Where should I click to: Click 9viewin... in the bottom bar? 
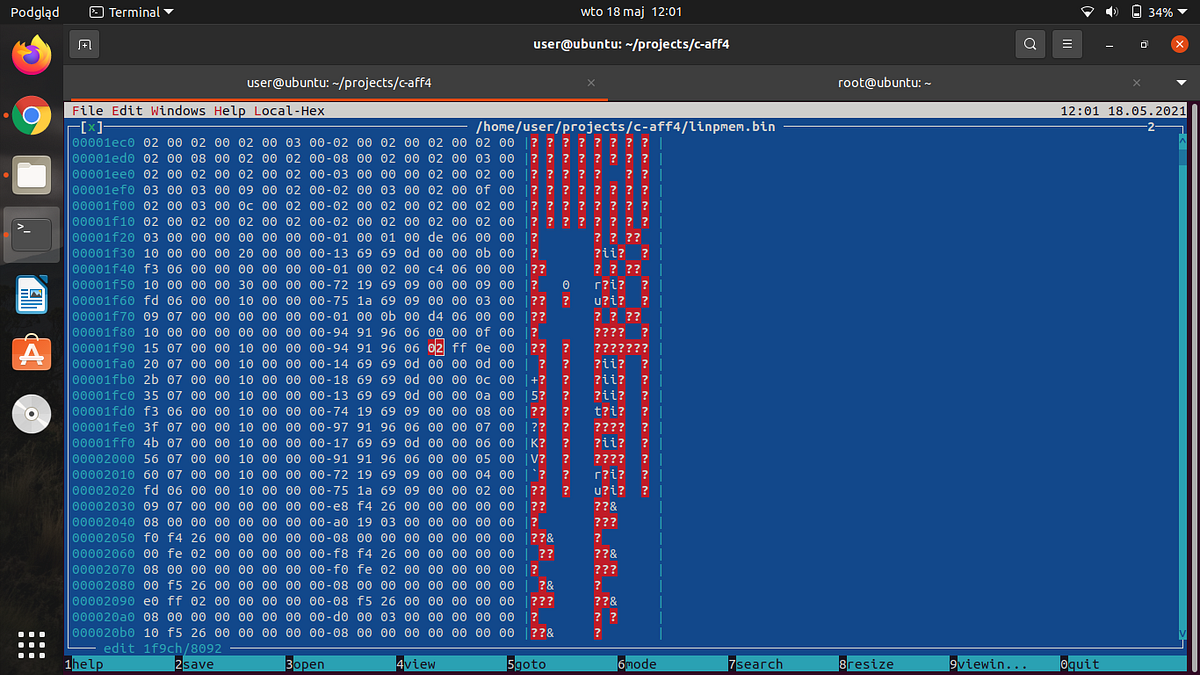(990, 664)
